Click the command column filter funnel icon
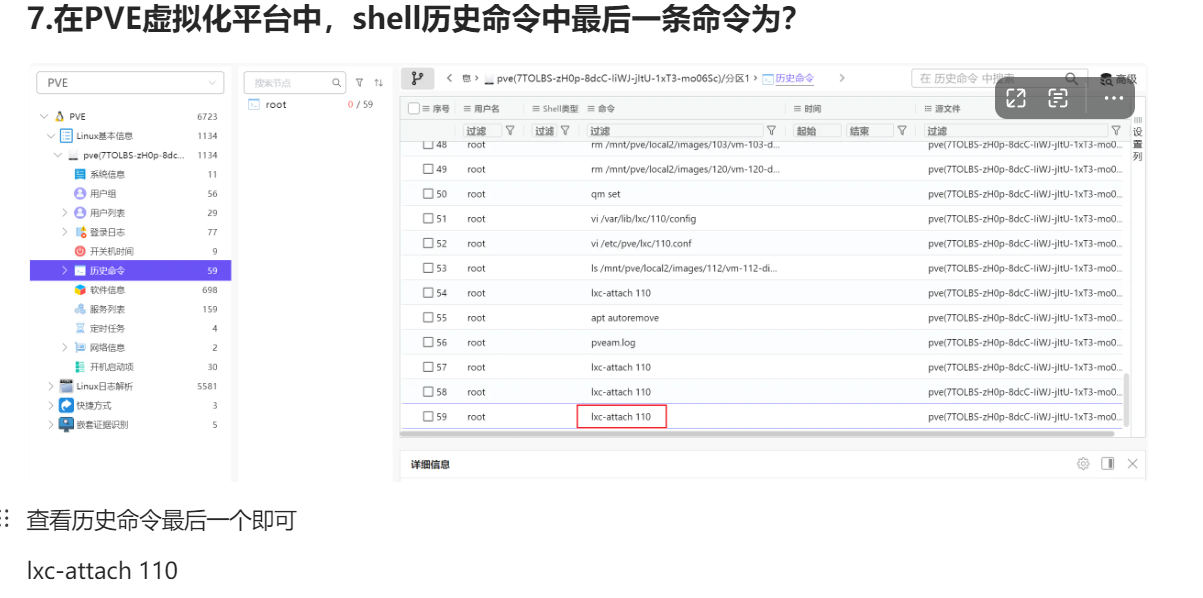This screenshot has height=598, width=1203. point(771,131)
